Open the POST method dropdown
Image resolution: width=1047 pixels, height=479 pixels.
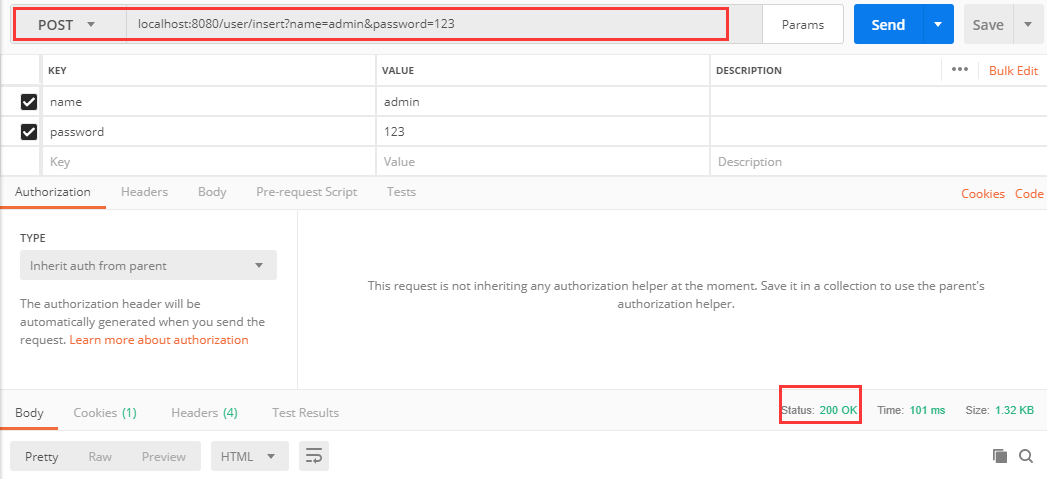point(67,25)
